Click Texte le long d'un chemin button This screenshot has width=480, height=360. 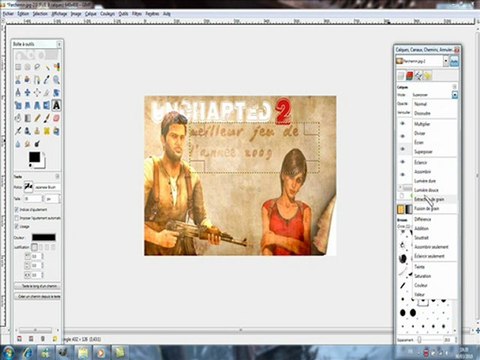point(37,286)
